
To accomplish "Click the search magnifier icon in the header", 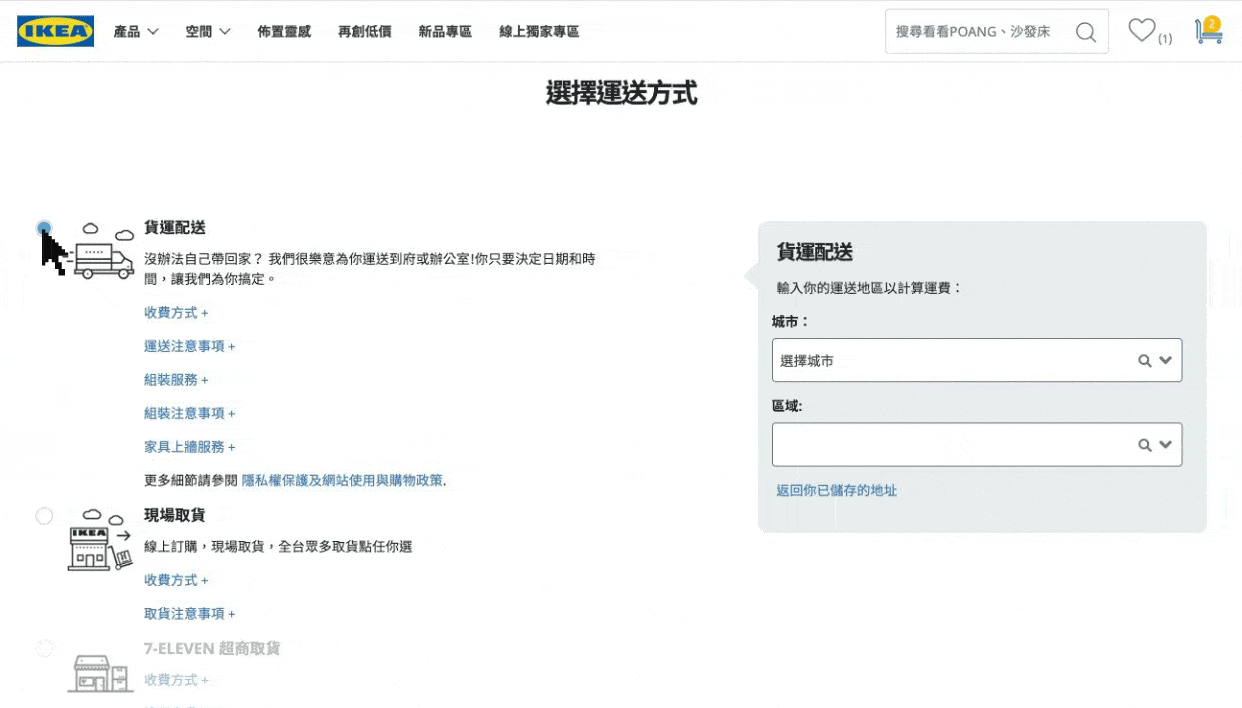I will (1085, 32).
